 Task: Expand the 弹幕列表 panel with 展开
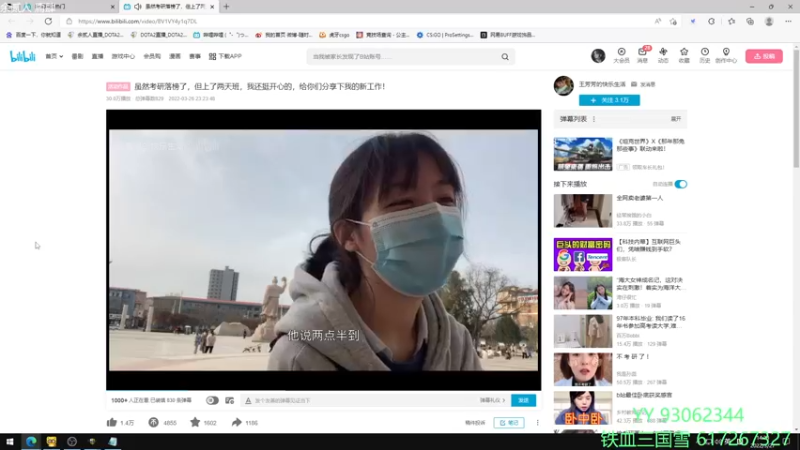(676, 119)
